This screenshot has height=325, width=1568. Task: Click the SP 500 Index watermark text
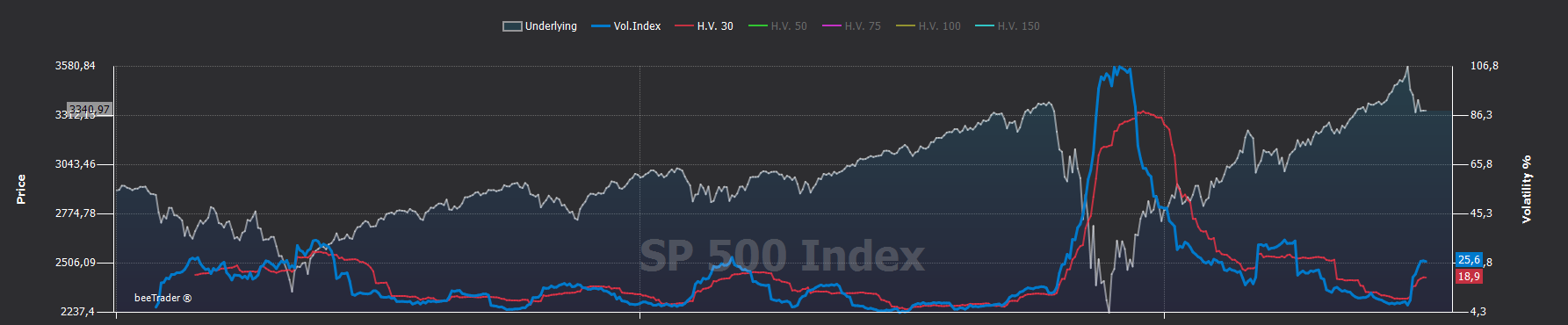point(782,256)
